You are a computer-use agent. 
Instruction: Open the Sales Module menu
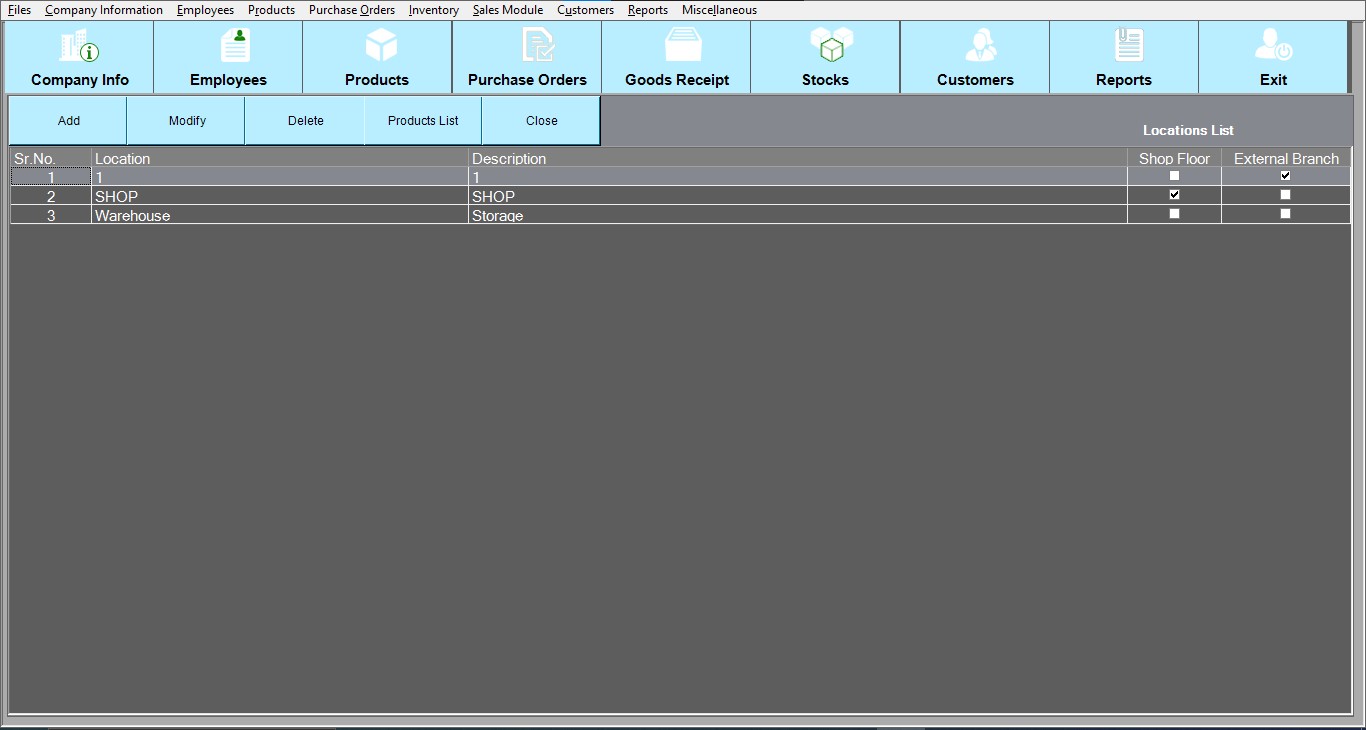click(x=507, y=10)
